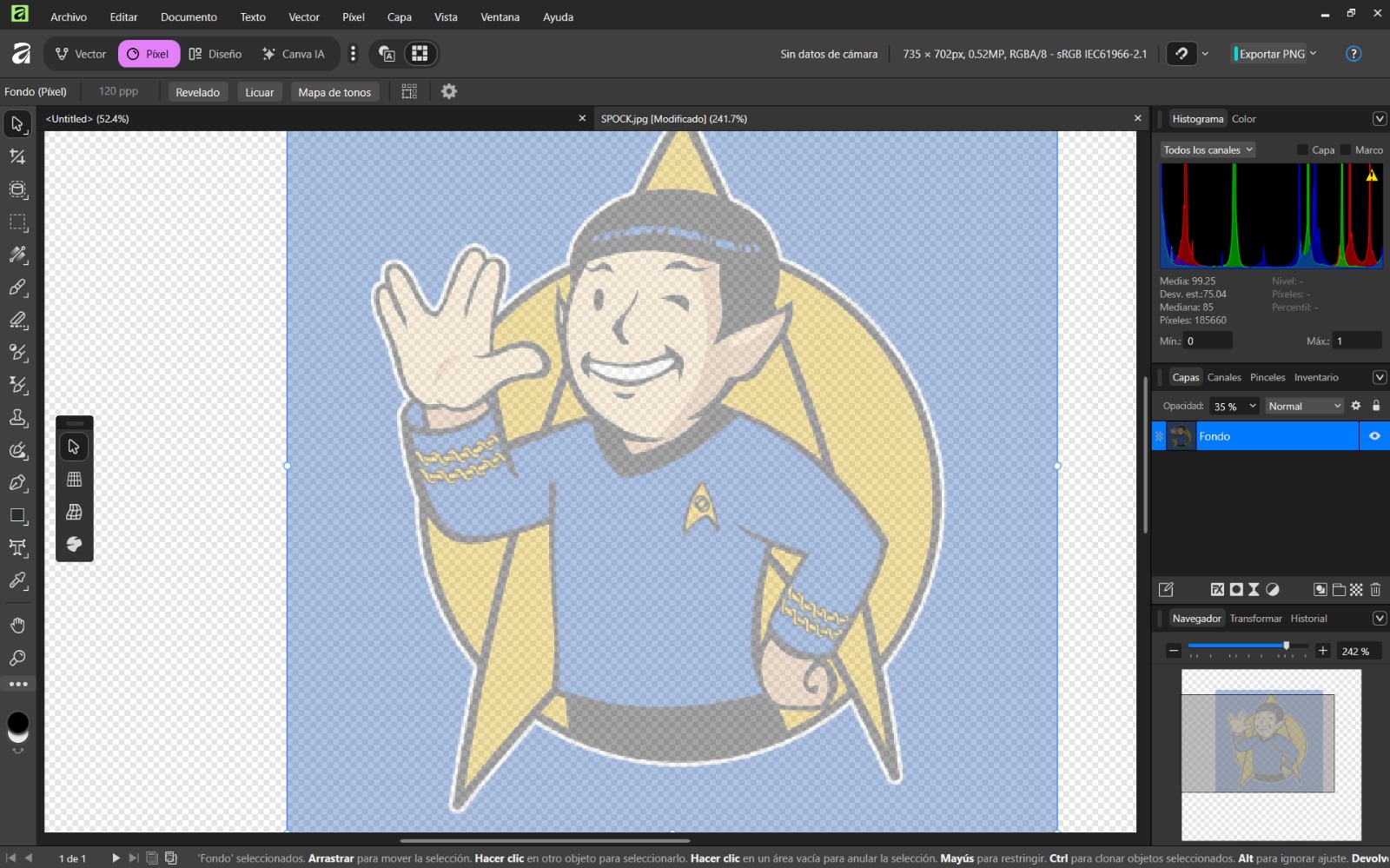1390x868 pixels.
Task: Check the Marco checkbox in Histograma
Action: coord(1344,149)
